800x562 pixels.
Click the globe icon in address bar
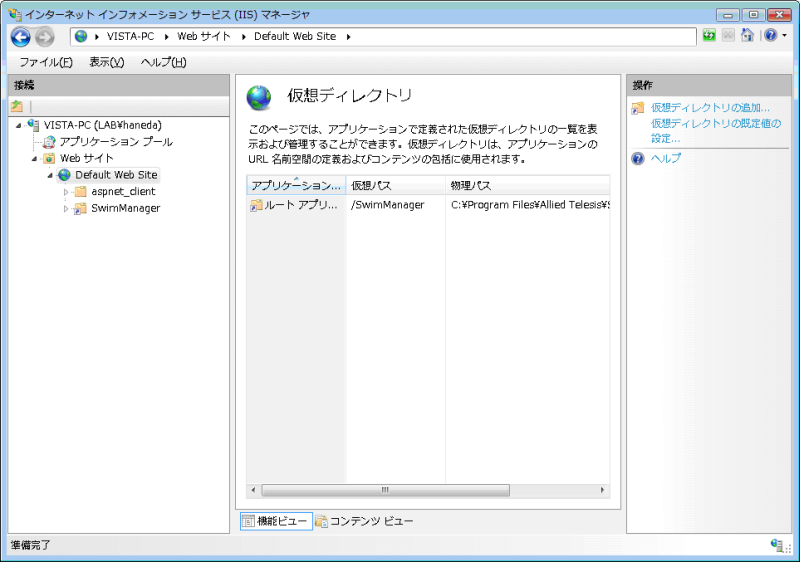[x=81, y=36]
